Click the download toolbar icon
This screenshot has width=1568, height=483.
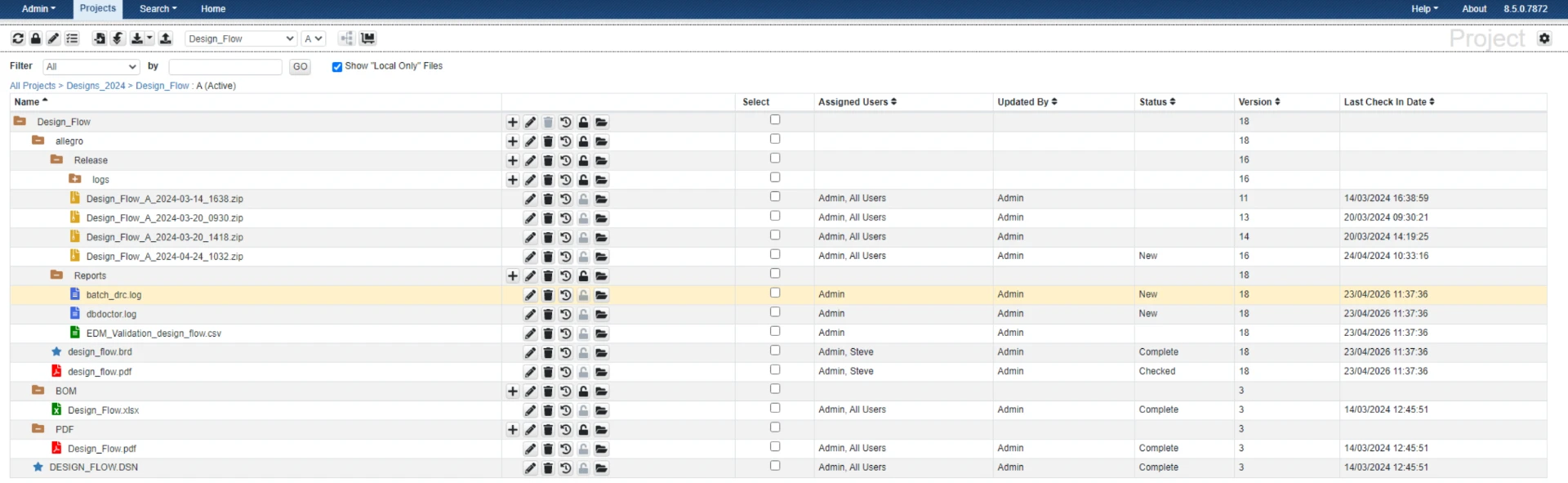pyautogui.click(x=136, y=38)
